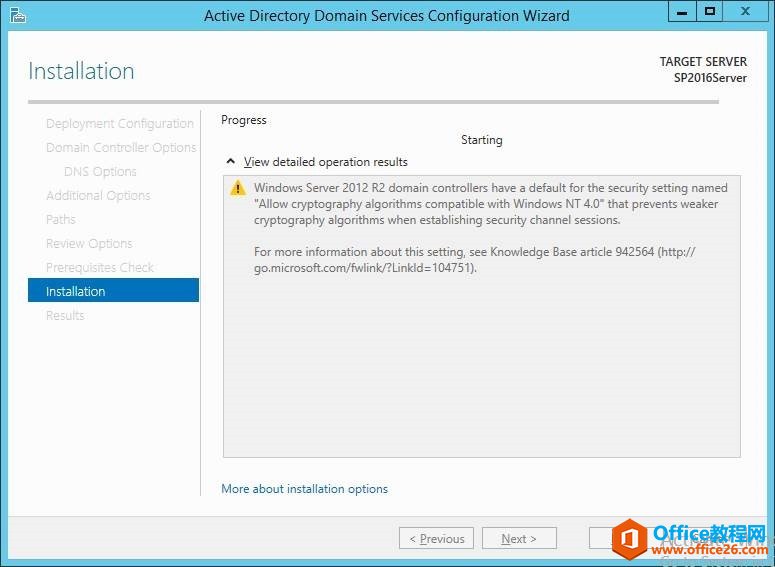Click the wizard app icon in title bar

pyautogui.click(x=17, y=15)
